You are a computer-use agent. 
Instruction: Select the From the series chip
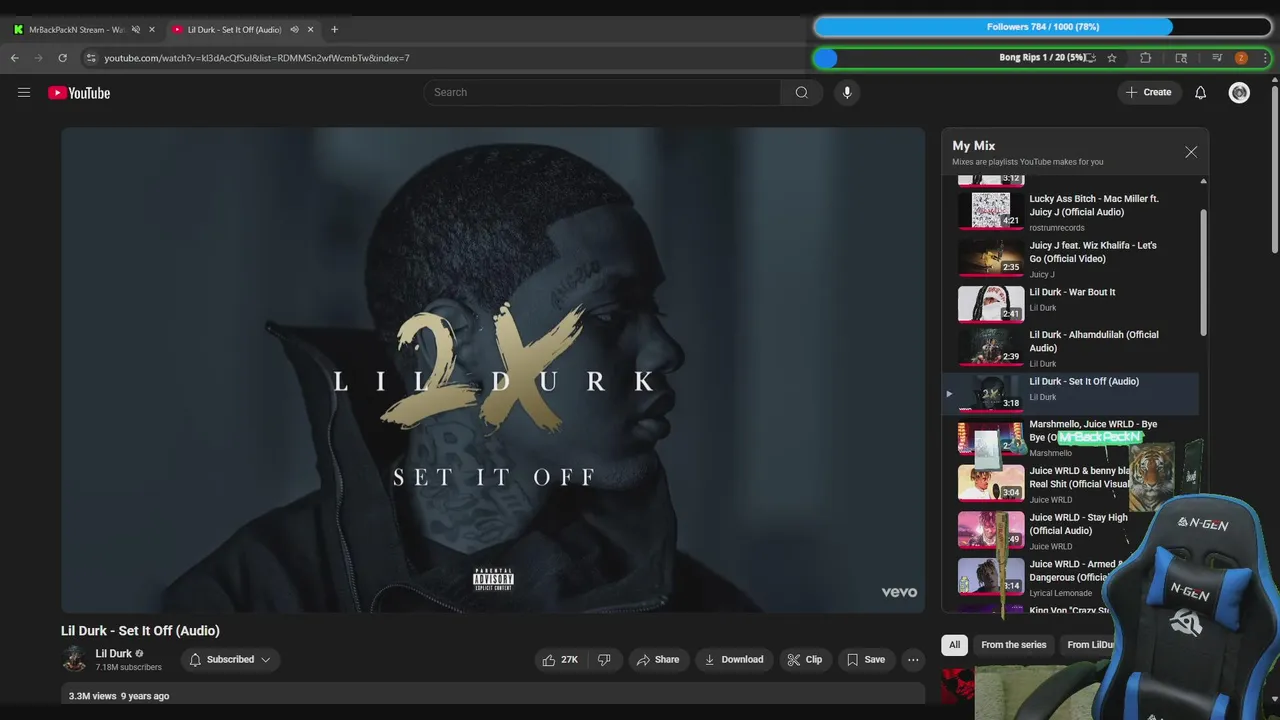(x=1014, y=645)
